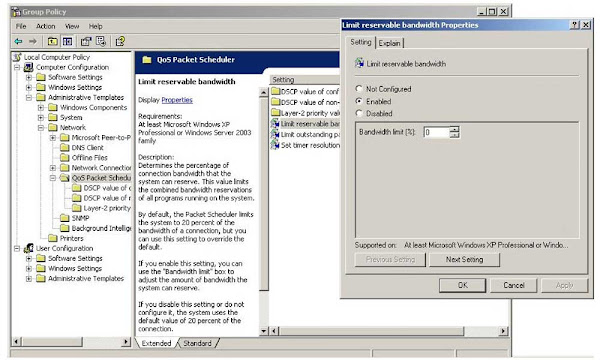Open the File menu
600x360 pixels.
21,26
